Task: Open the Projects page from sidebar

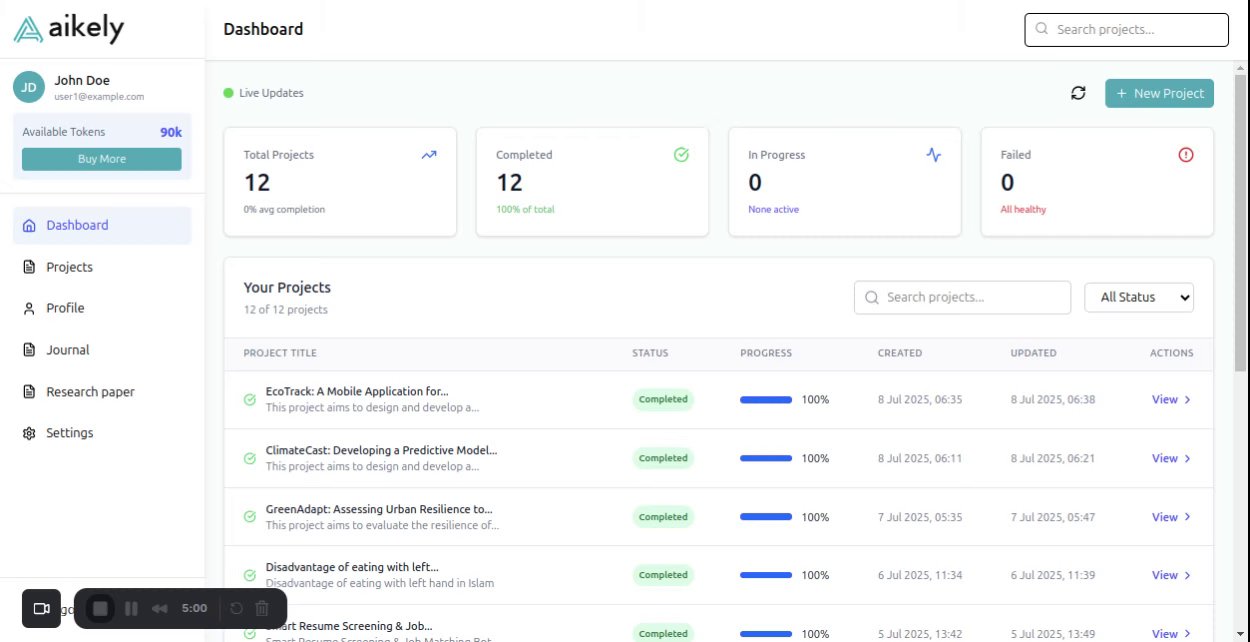Action: (x=69, y=267)
